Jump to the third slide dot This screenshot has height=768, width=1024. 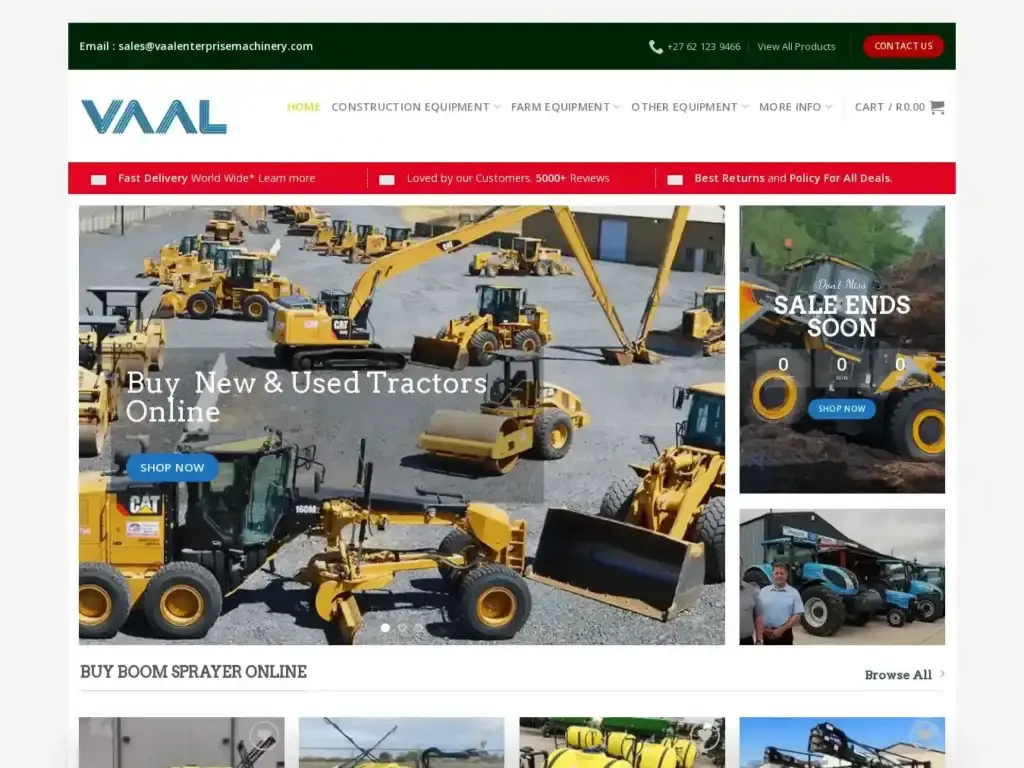tap(419, 628)
